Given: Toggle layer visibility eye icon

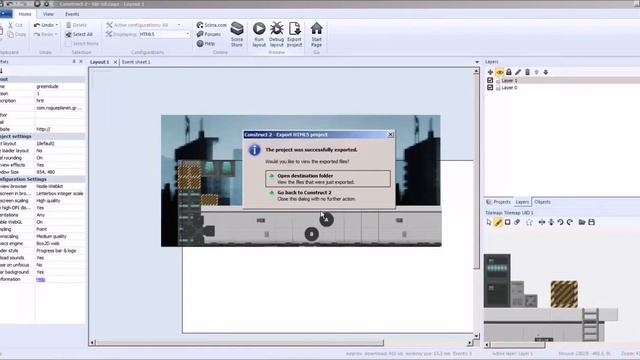Looking at the screenshot, I should pos(500,72).
